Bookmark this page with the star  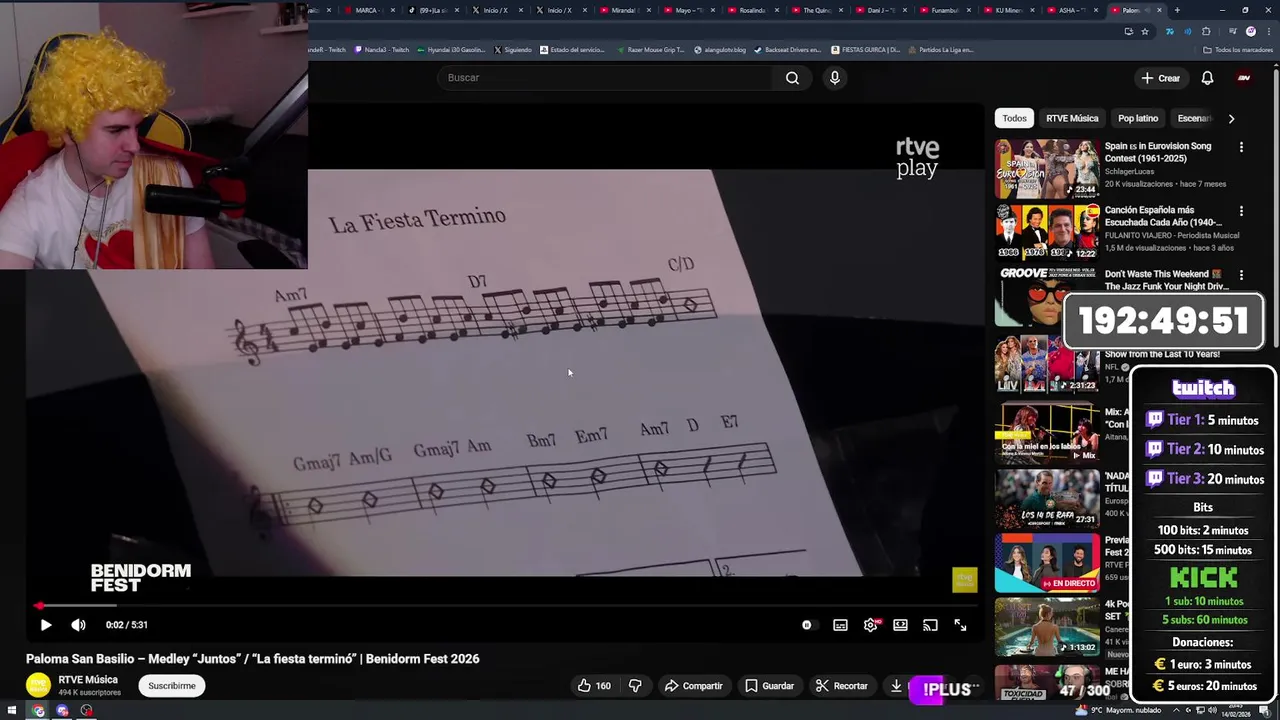(x=1145, y=31)
